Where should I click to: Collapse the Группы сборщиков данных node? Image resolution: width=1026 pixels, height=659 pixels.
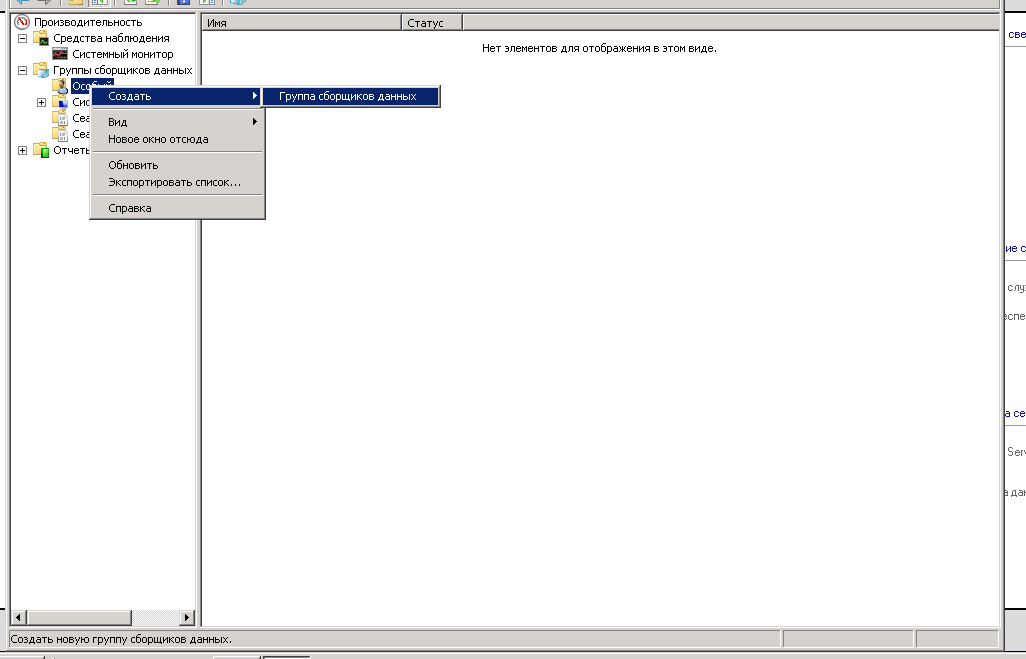coord(22,70)
